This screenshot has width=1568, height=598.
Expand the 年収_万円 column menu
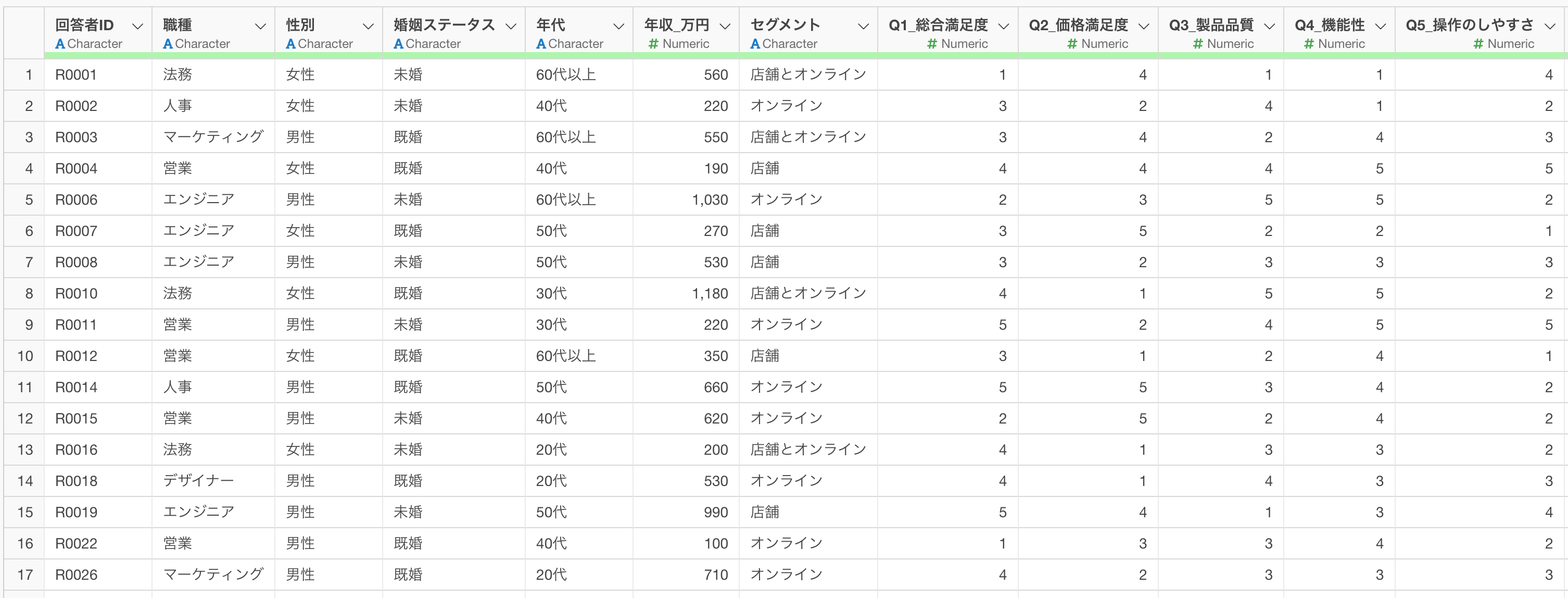[x=725, y=26]
